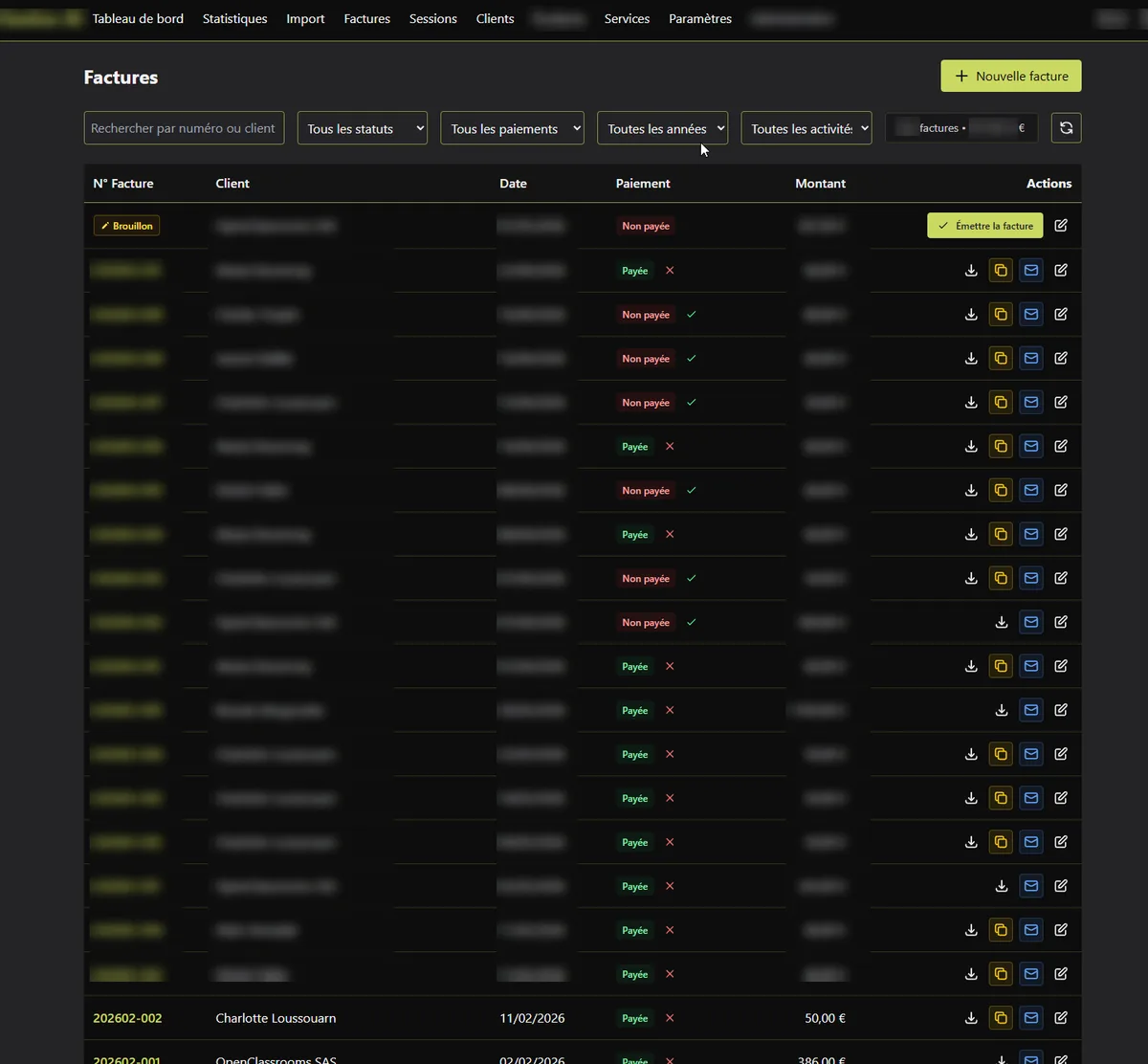Click the refresh icon beside the invoice totals

tap(1066, 128)
